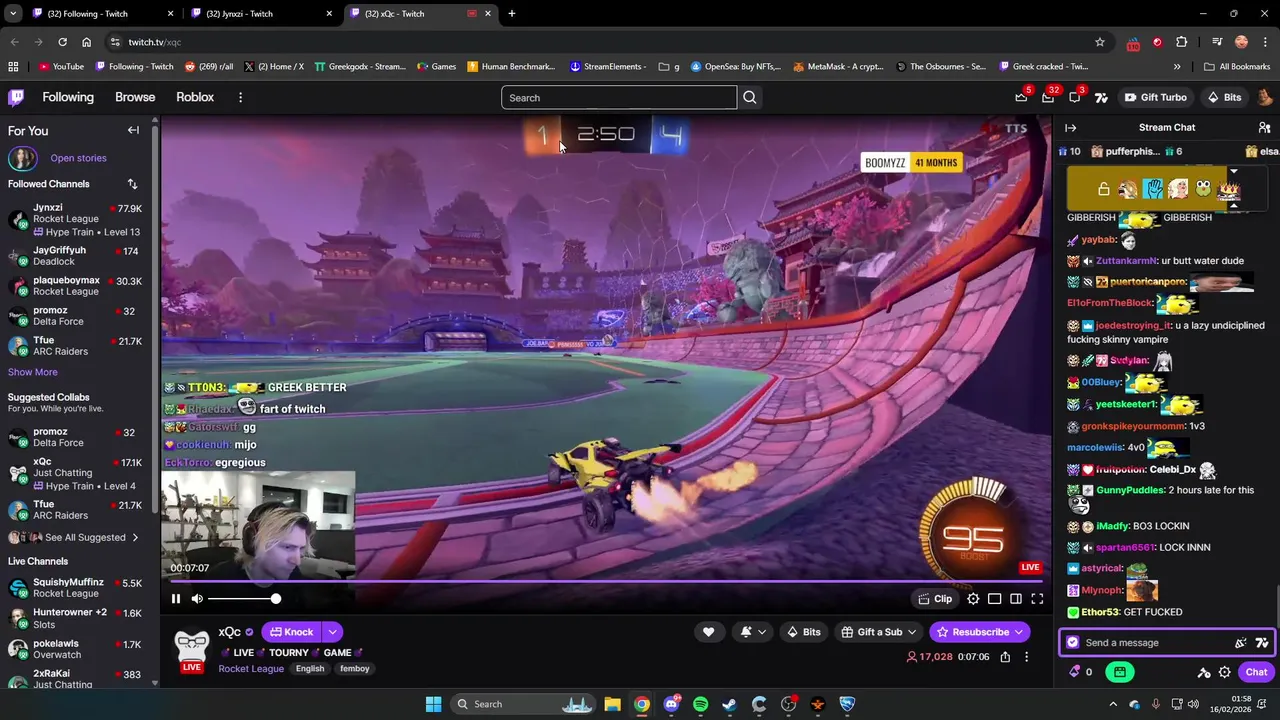Click the English stream tag
The width and height of the screenshot is (1280, 720).
click(310, 669)
